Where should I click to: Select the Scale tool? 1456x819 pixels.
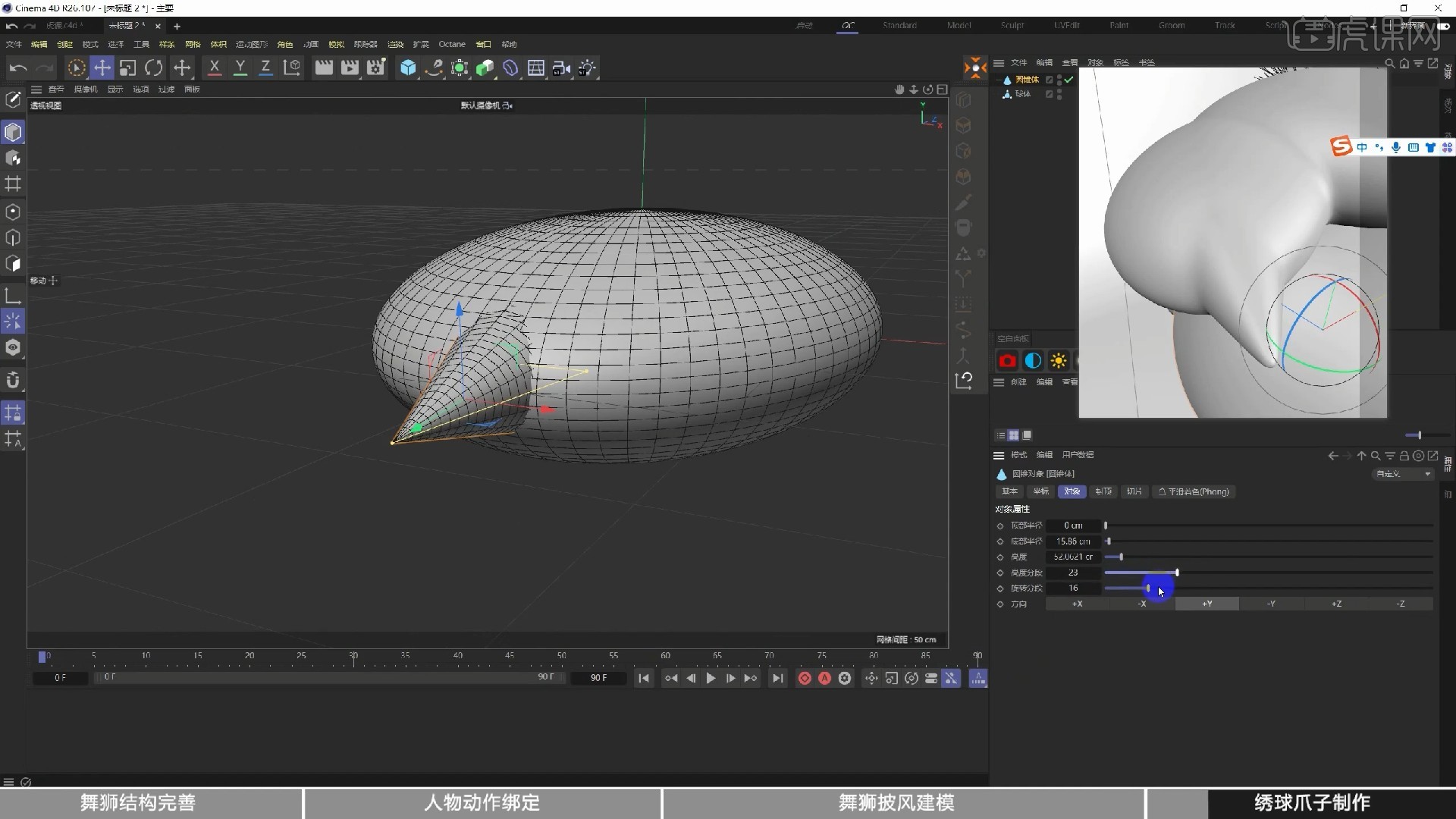(x=127, y=68)
